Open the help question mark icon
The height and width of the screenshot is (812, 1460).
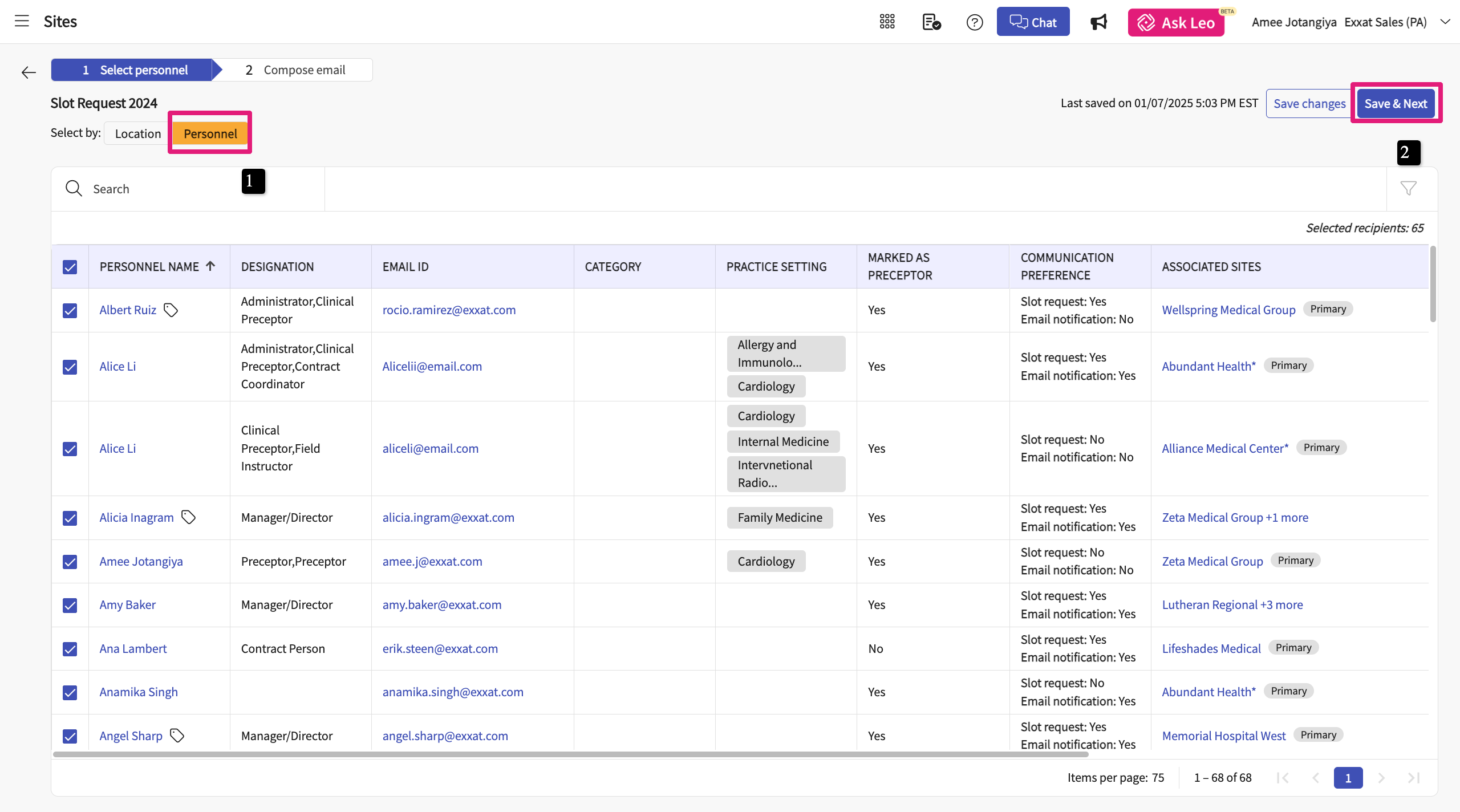click(975, 22)
